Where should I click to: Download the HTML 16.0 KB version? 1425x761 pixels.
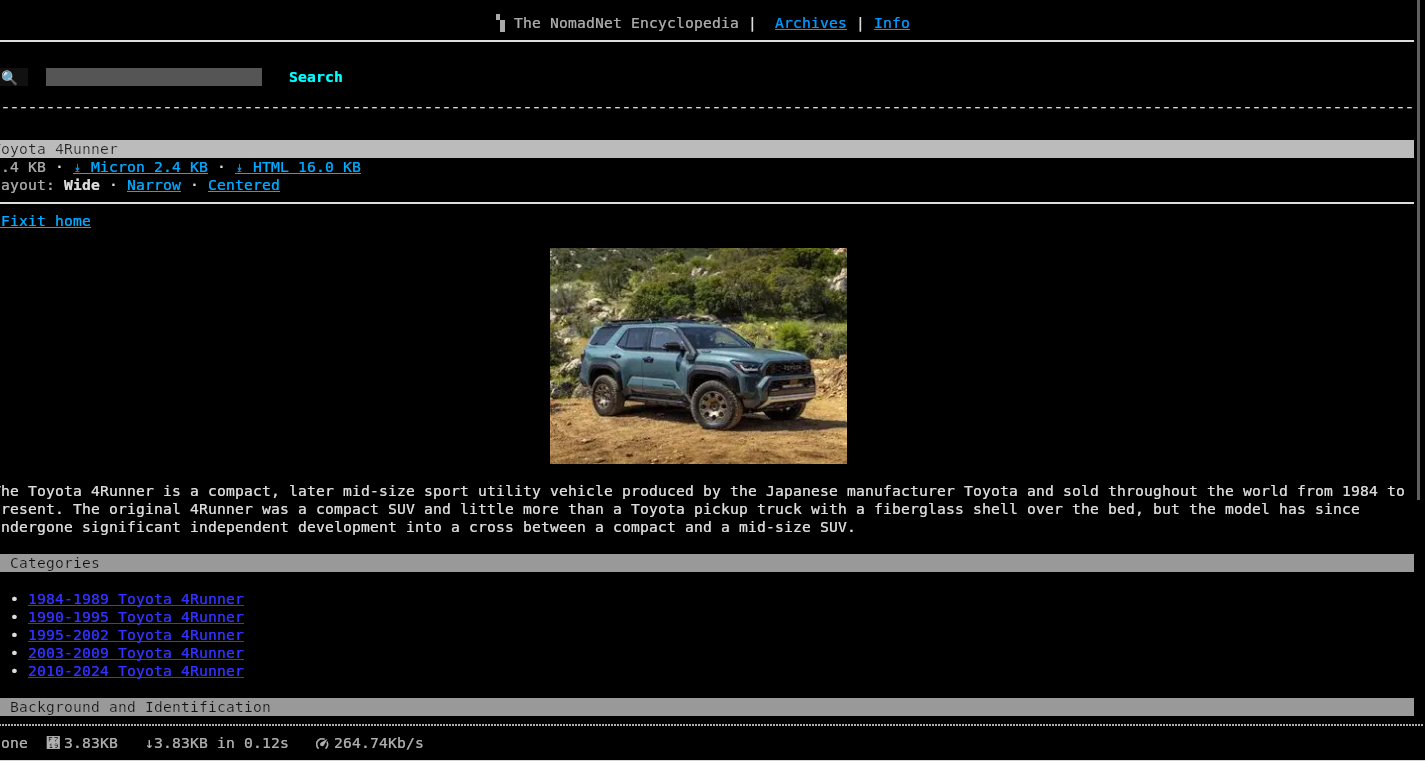(298, 167)
